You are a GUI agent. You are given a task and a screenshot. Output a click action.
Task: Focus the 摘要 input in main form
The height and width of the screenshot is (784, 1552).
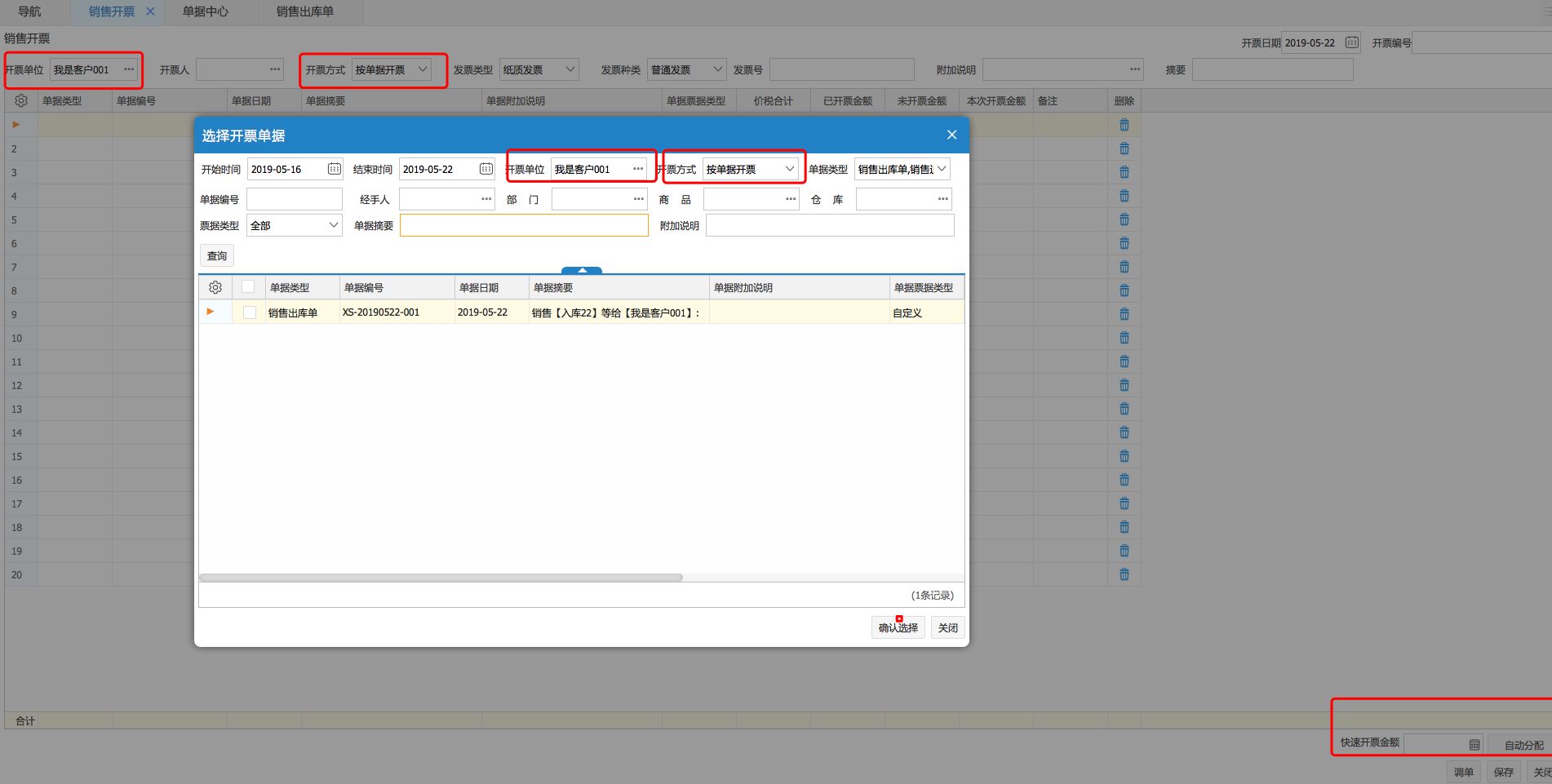(x=1272, y=69)
